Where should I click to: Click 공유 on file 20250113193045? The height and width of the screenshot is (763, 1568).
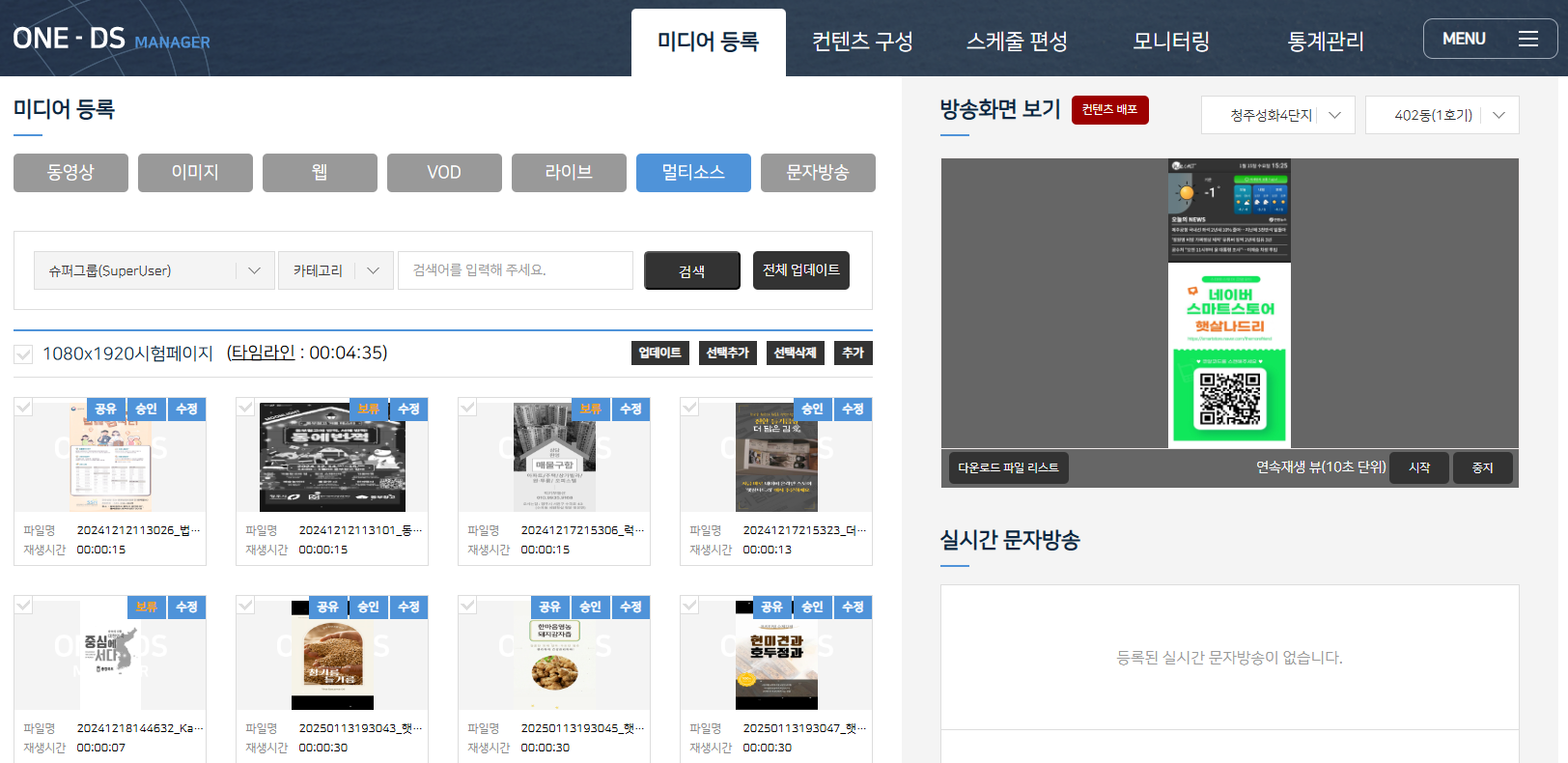(x=550, y=607)
